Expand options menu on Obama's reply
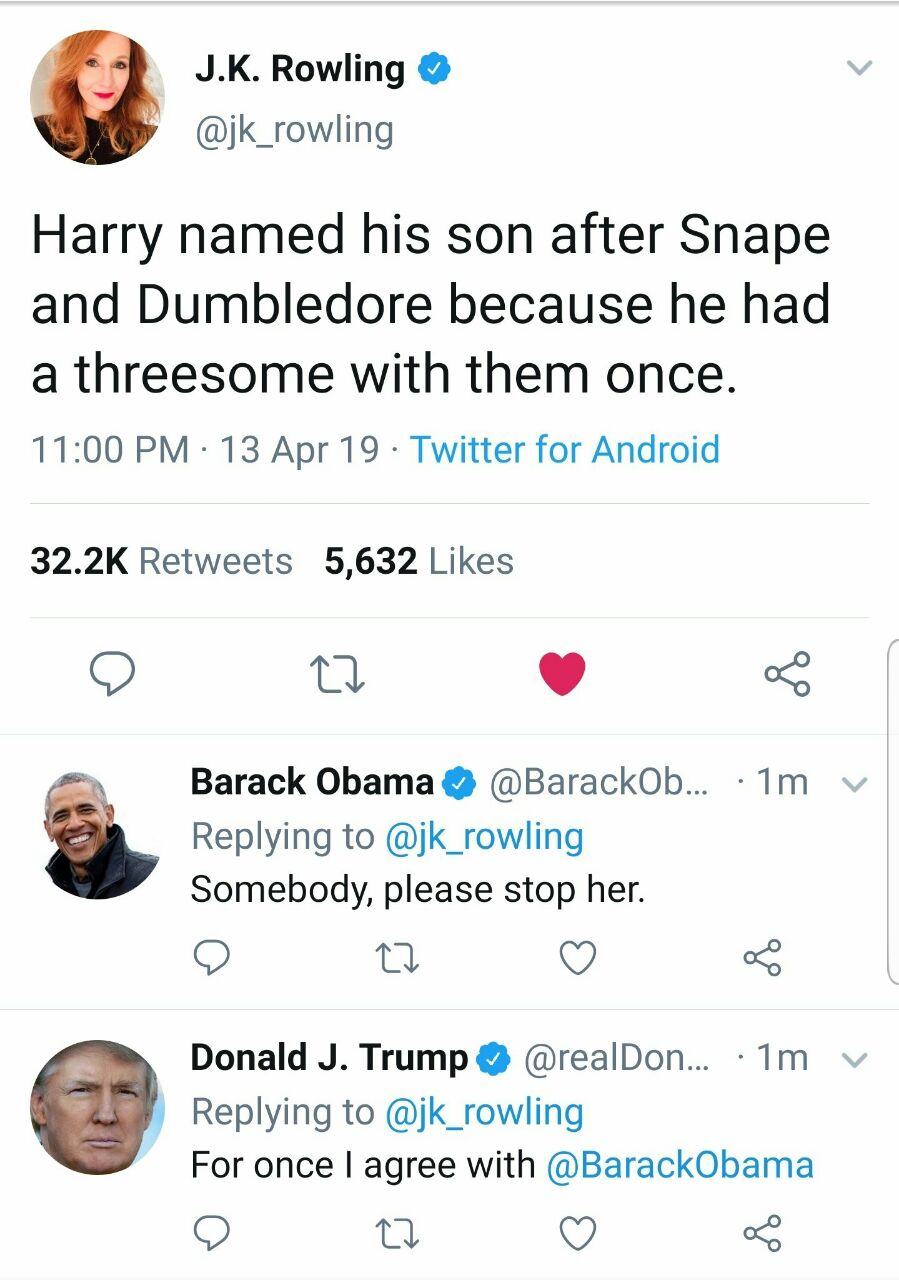899x1280 pixels. 853,784
